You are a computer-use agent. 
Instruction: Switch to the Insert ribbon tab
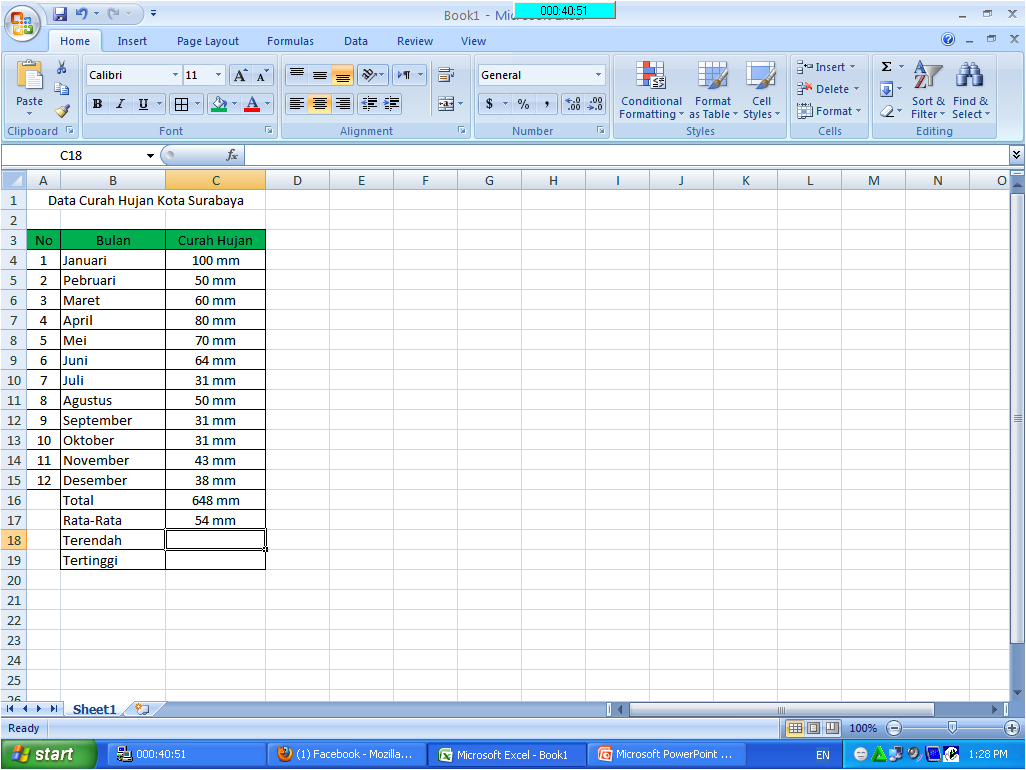click(x=132, y=41)
